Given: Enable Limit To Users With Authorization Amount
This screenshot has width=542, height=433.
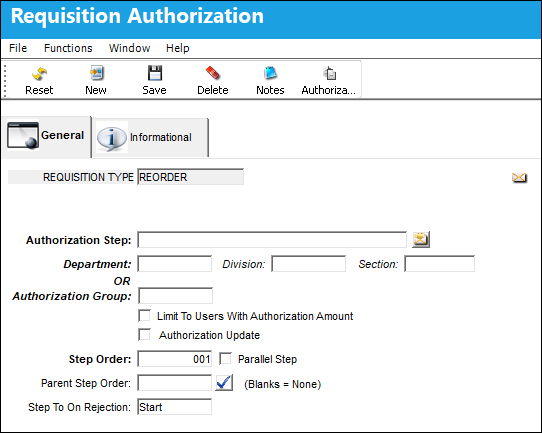Looking at the screenshot, I should click(144, 316).
